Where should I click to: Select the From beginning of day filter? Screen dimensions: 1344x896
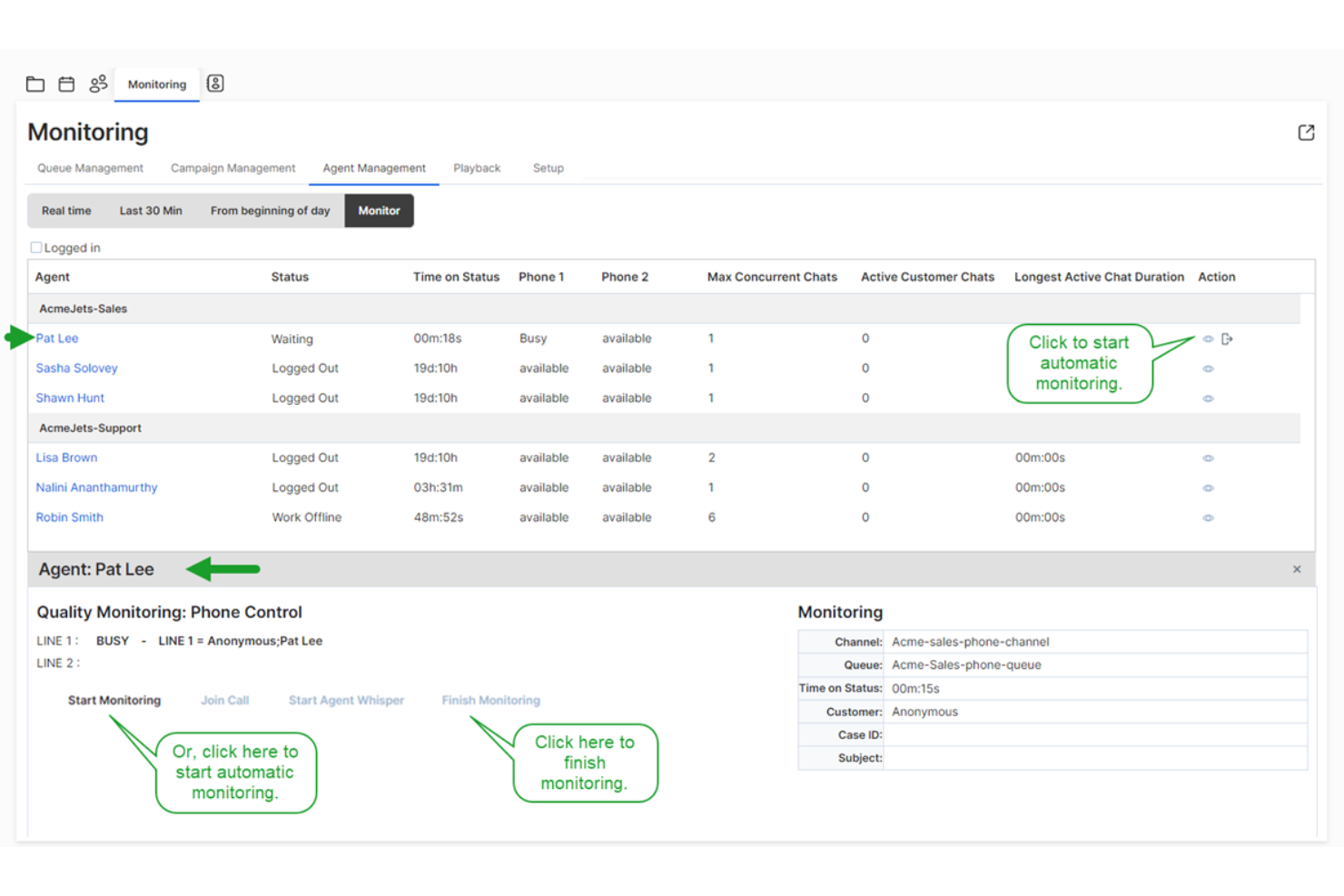pos(270,210)
